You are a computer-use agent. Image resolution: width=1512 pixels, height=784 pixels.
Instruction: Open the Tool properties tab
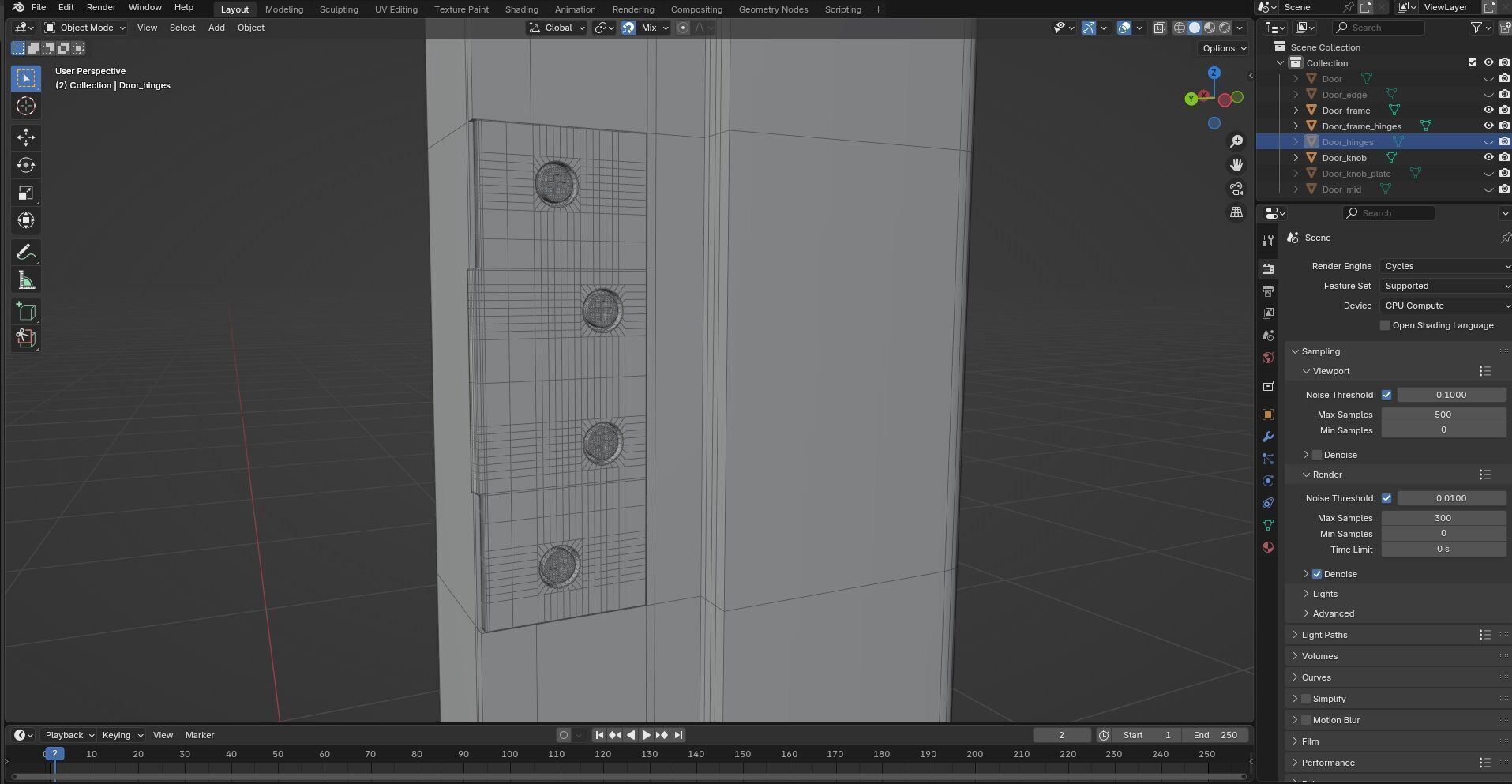pos(1268,241)
